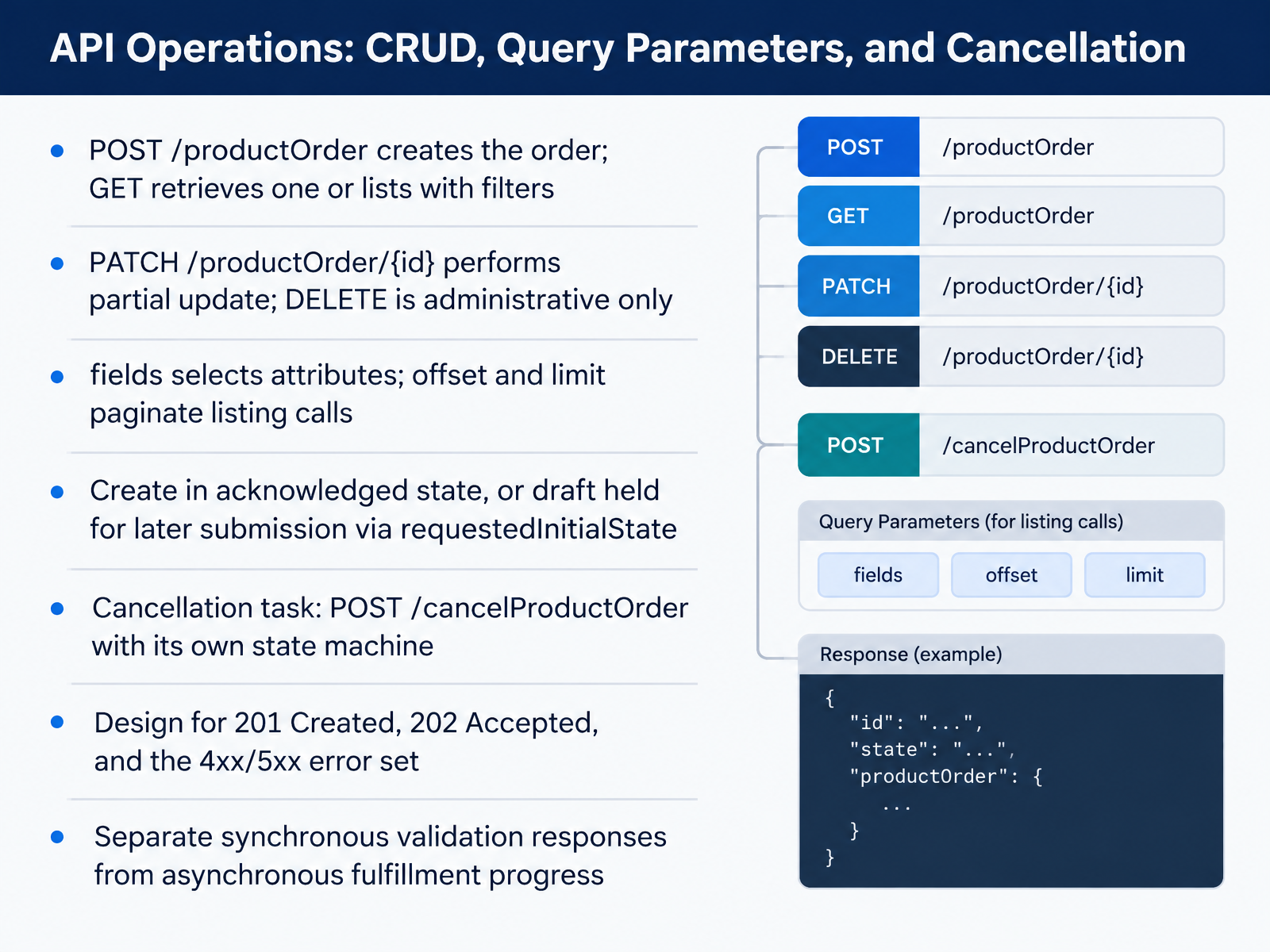
Task: Click bullet text 'PATCH /productOrder/{id} performs'
Action: tap(325, 263)
